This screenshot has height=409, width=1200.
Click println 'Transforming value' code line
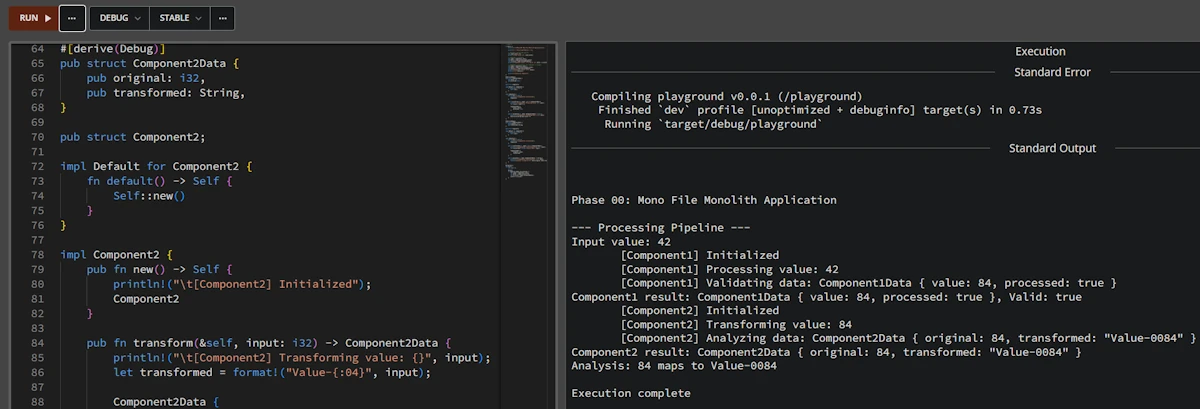[301, 357]
